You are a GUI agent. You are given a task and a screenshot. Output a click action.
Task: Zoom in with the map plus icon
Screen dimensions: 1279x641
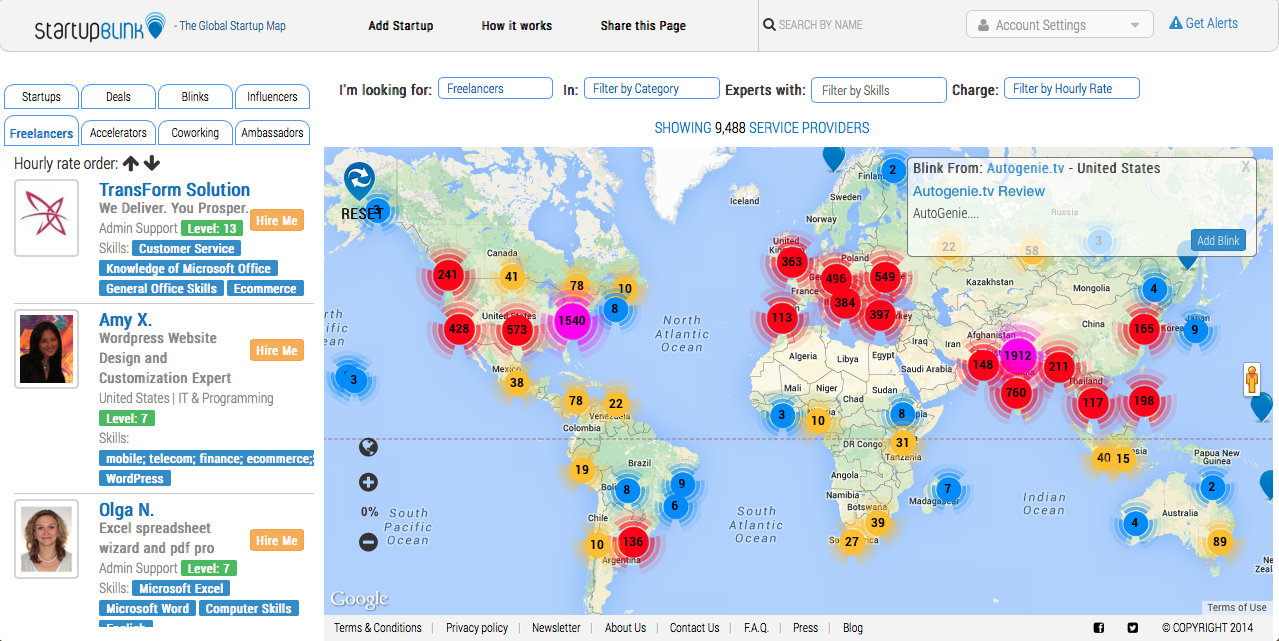pos(368,482)
